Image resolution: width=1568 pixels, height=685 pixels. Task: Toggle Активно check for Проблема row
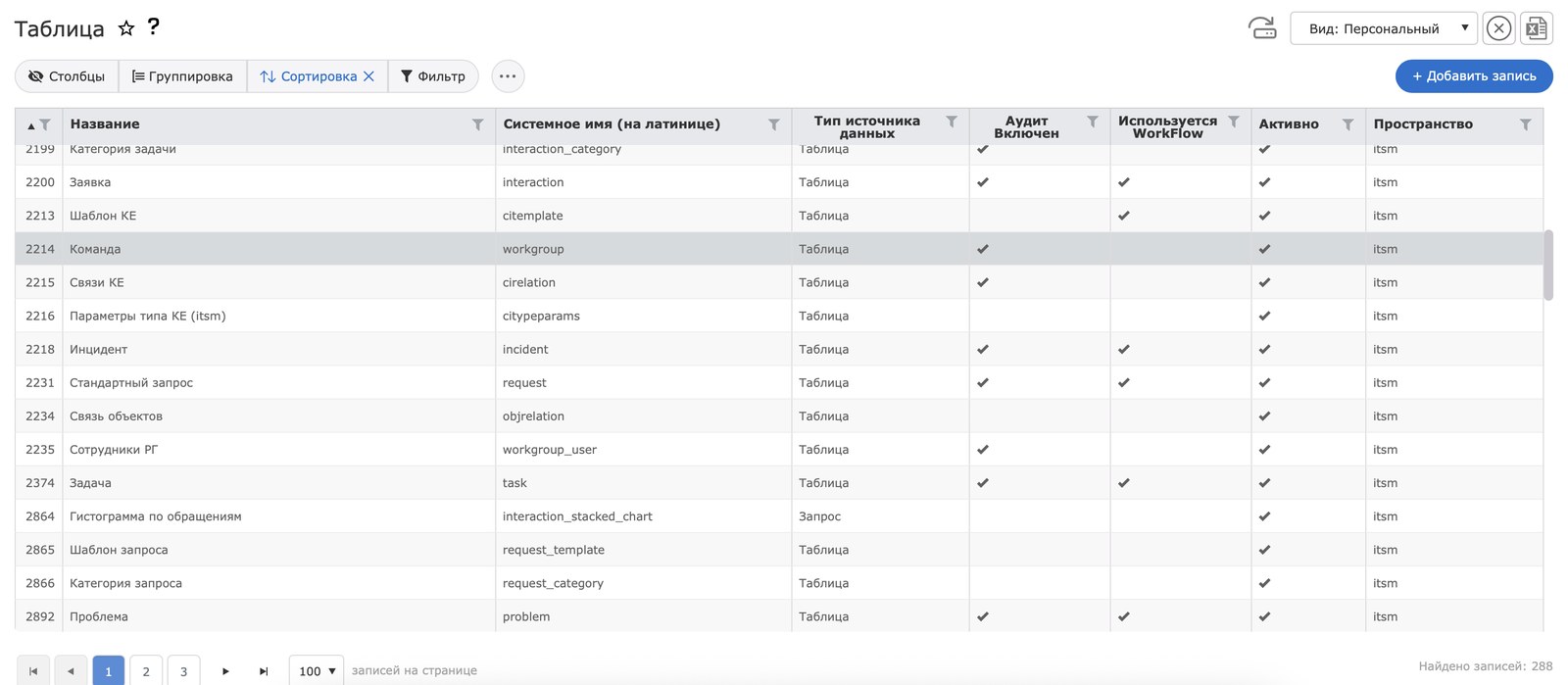click(1265, 616)
